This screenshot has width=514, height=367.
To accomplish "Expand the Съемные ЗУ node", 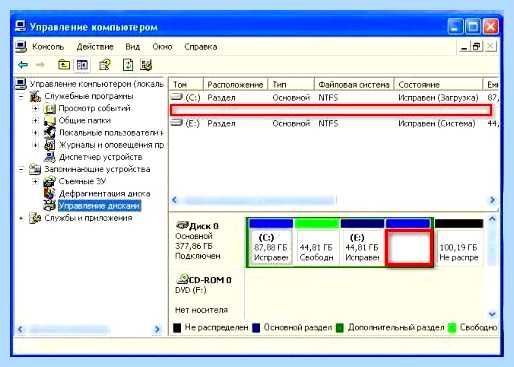I will 35,181.
